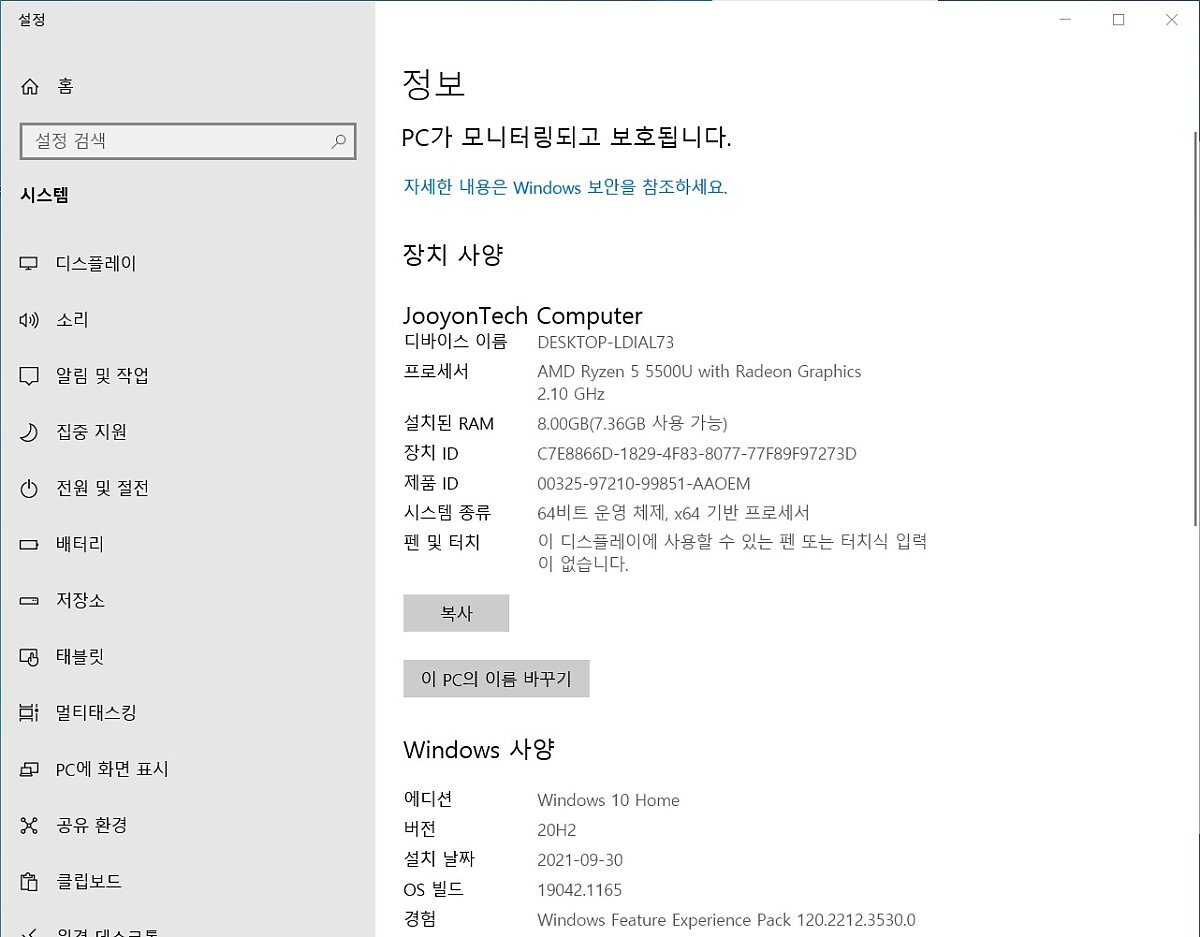Click the Battery icon
Image resolution: width=1200 pixels, height=937 pixels.
point(29,545)
